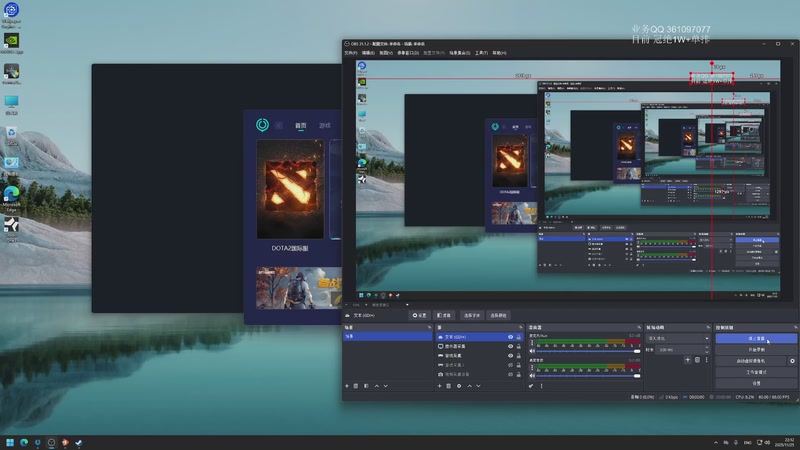Lock the 显示器采集 source

coord(519,346)
